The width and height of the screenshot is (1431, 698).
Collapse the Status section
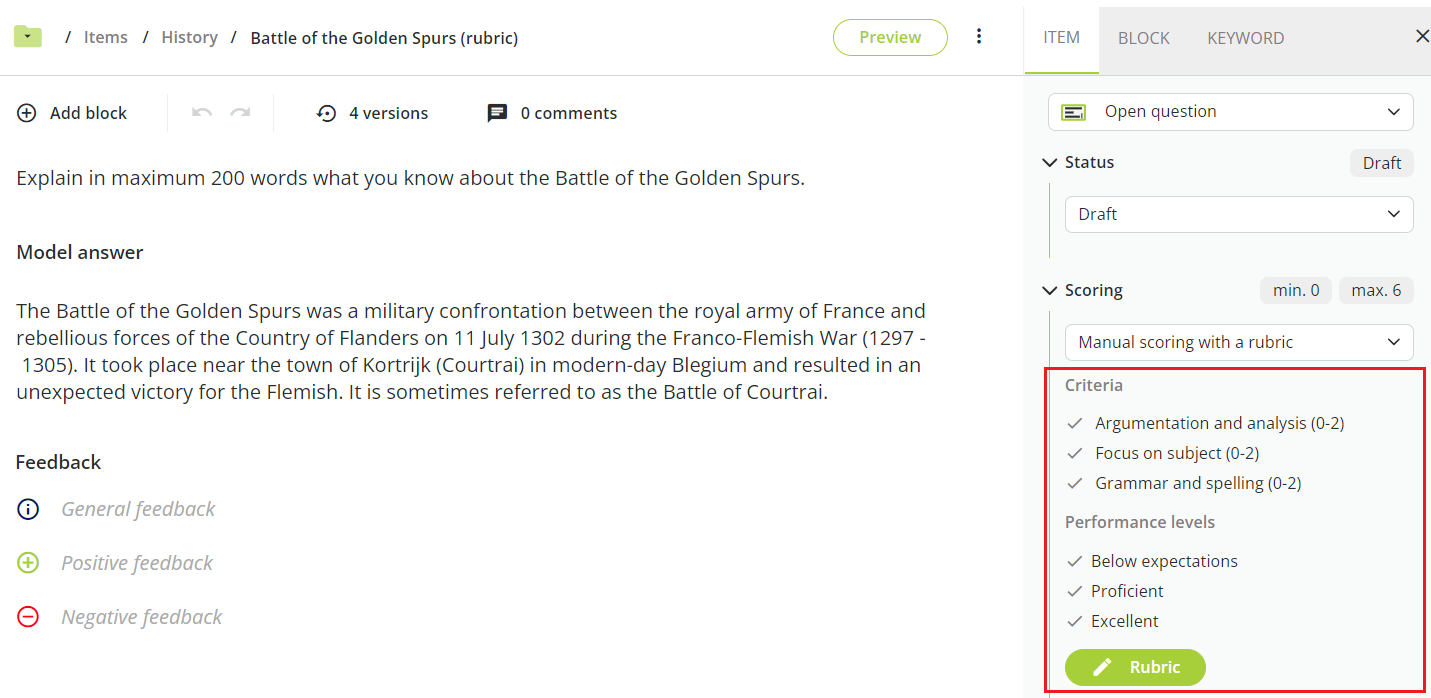pos(1049,162)
